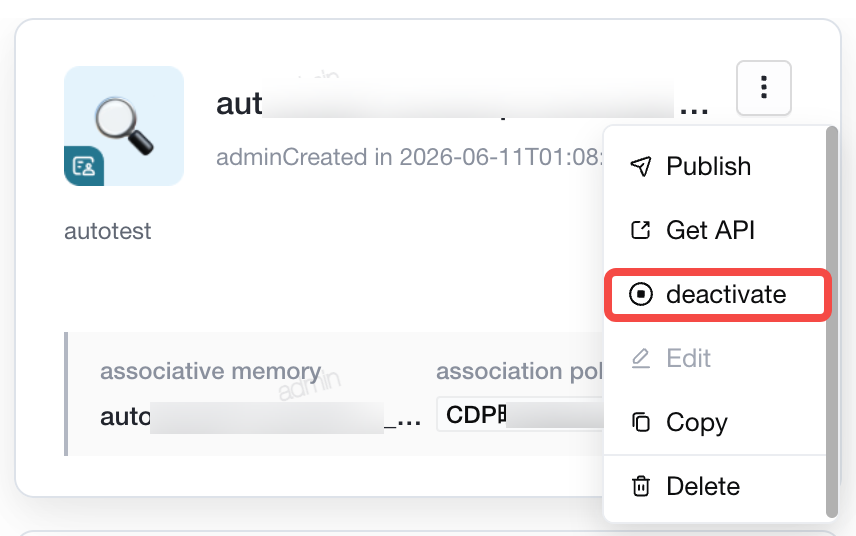Click the autotest description text
The image size is (856, 536).
108,231
